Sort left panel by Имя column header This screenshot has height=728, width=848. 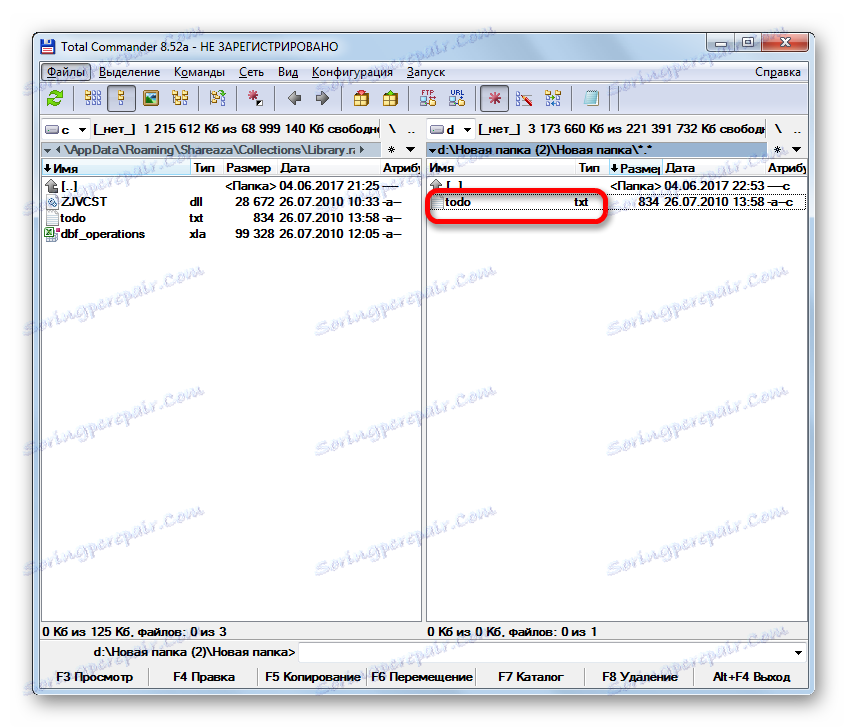point(117,168)
